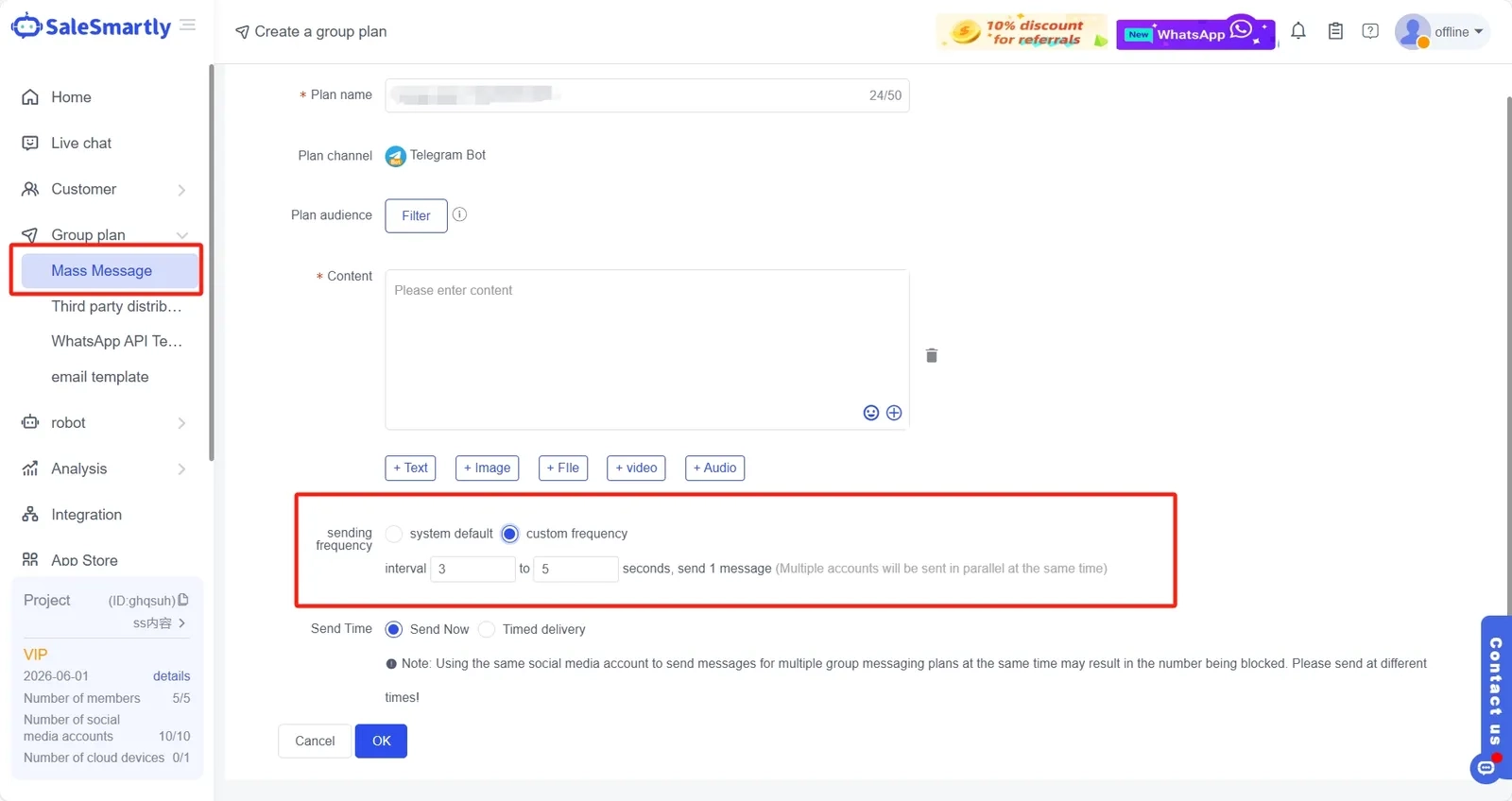Expand the Customer sidebar menu
This screenshot has width=1512, height=801.
[x=104, y=189]
